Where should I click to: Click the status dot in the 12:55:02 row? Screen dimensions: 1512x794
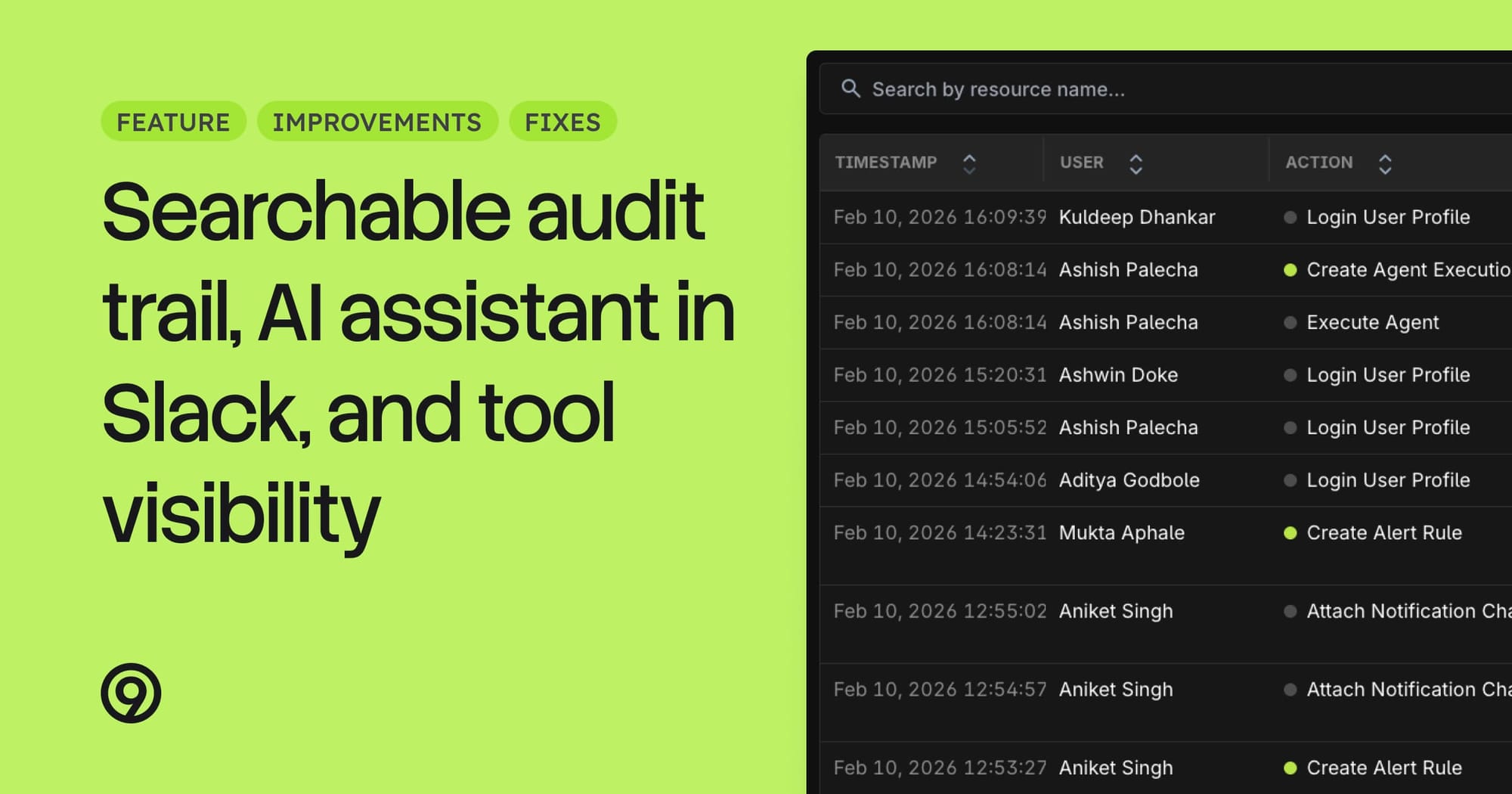click(x=1290, y=611)
